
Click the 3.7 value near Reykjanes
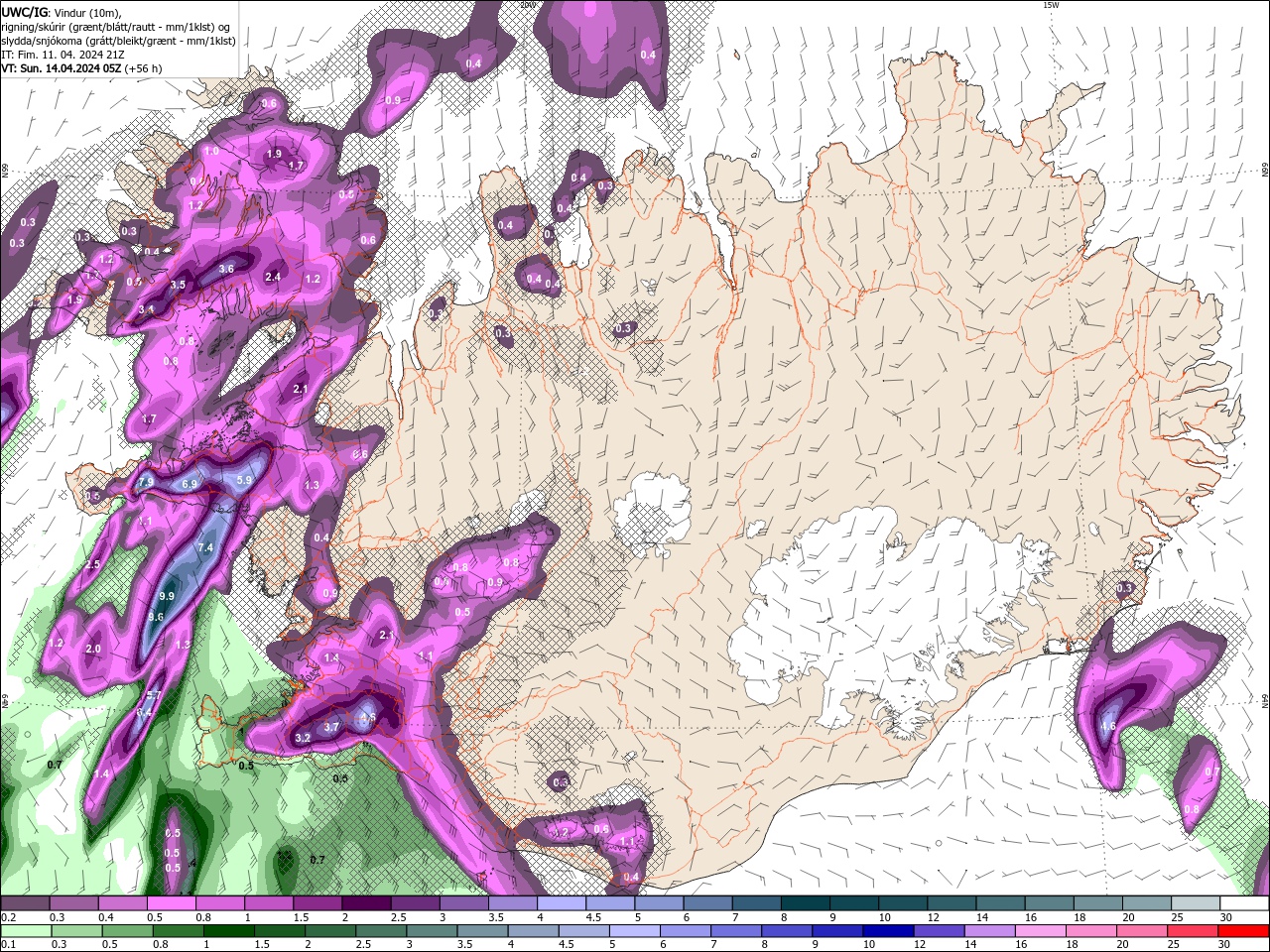point(332,727)
